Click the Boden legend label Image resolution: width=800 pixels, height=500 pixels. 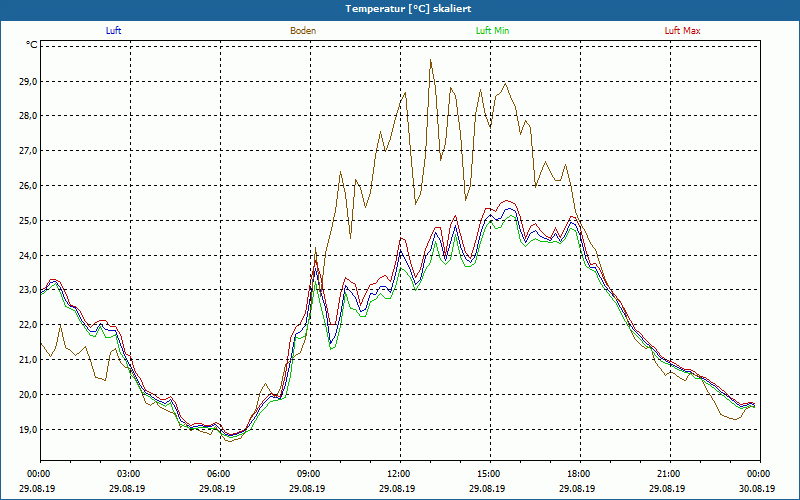303,31
